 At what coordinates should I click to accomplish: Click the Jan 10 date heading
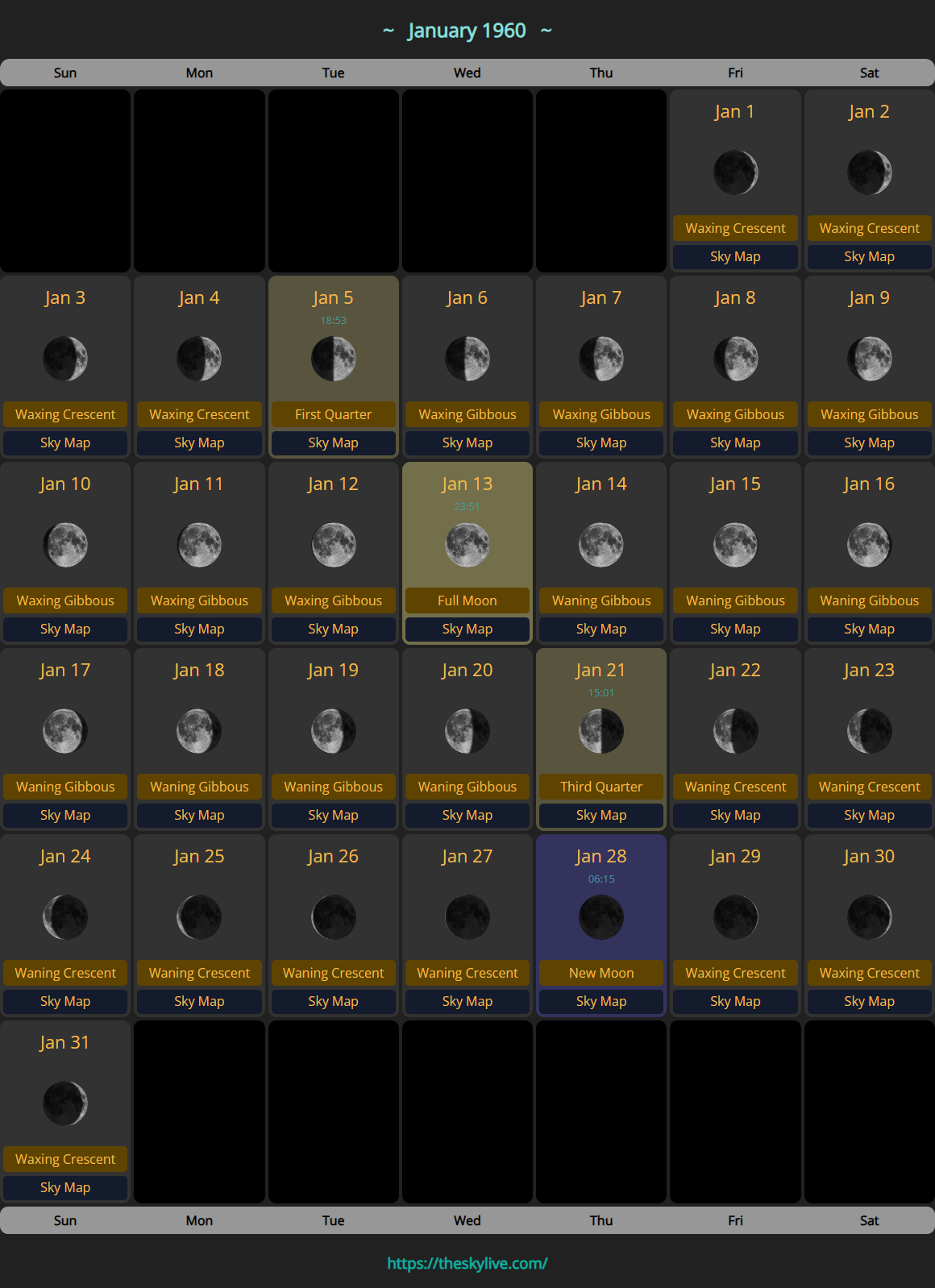[x=65, y=484]
